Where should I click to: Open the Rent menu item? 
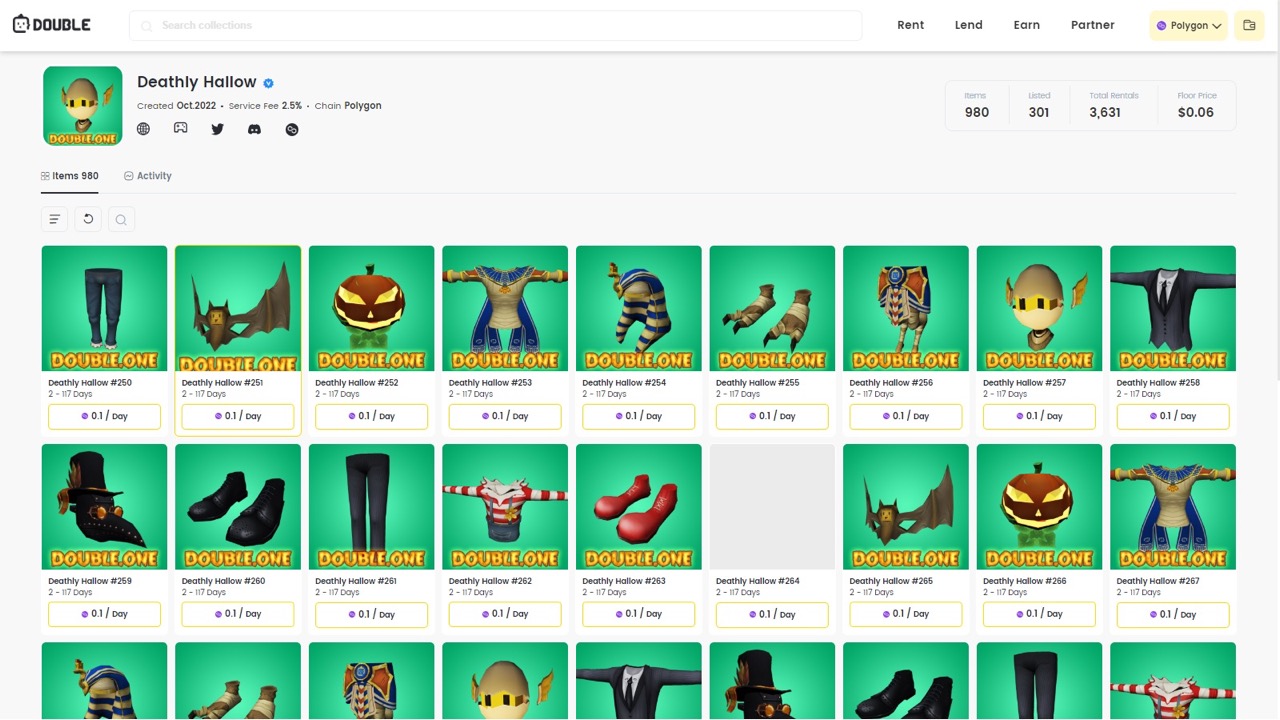(910, 25)
